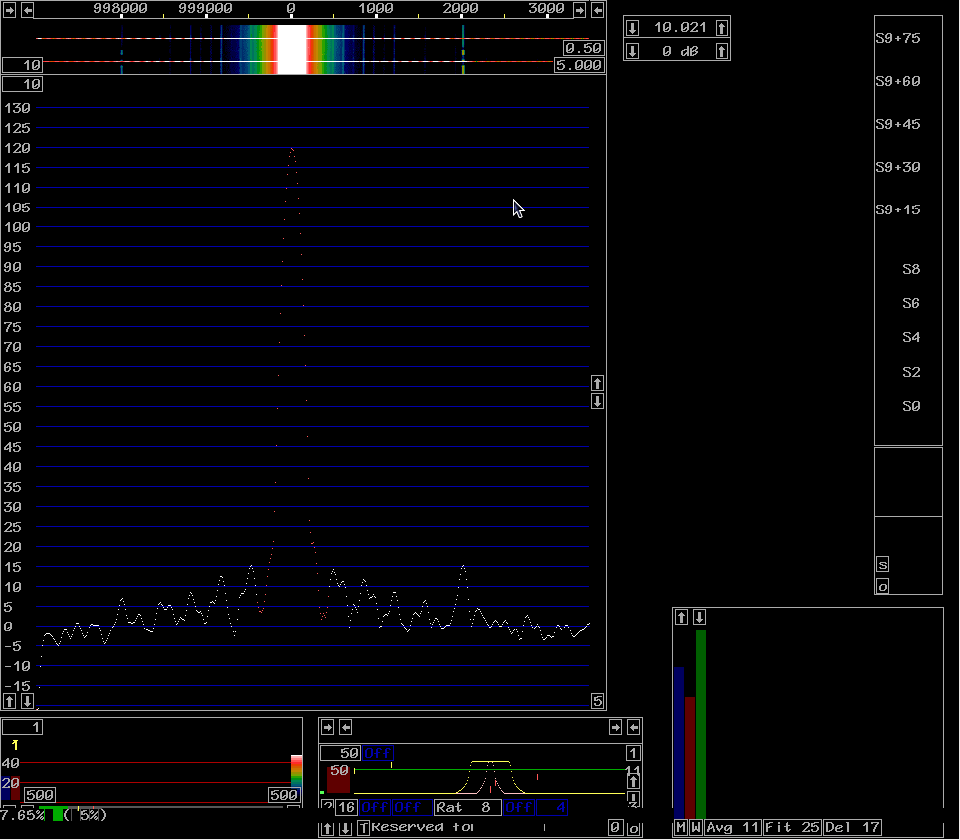Select the Fit 25 parameter box

(x=792, y=828)
